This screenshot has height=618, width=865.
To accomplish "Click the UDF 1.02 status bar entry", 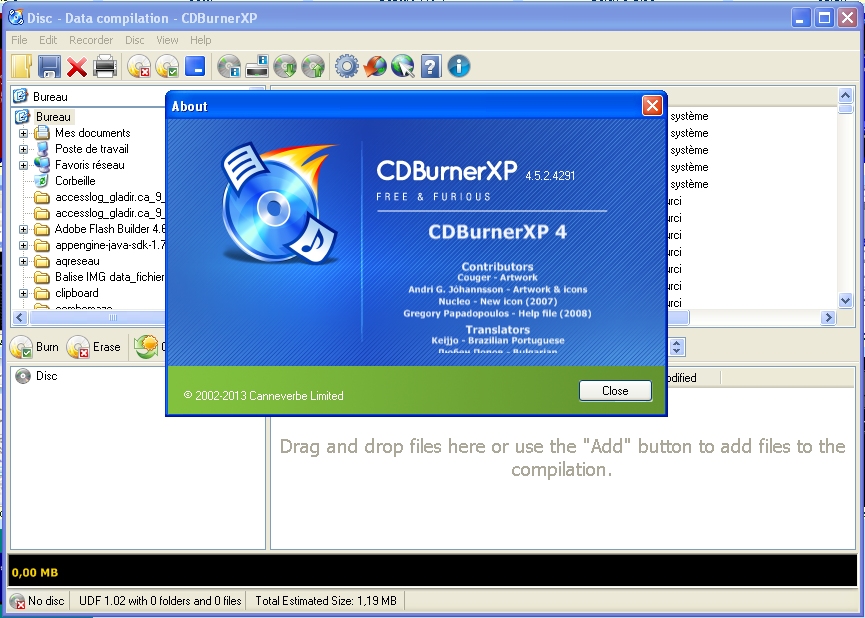I will pos(160,601).
